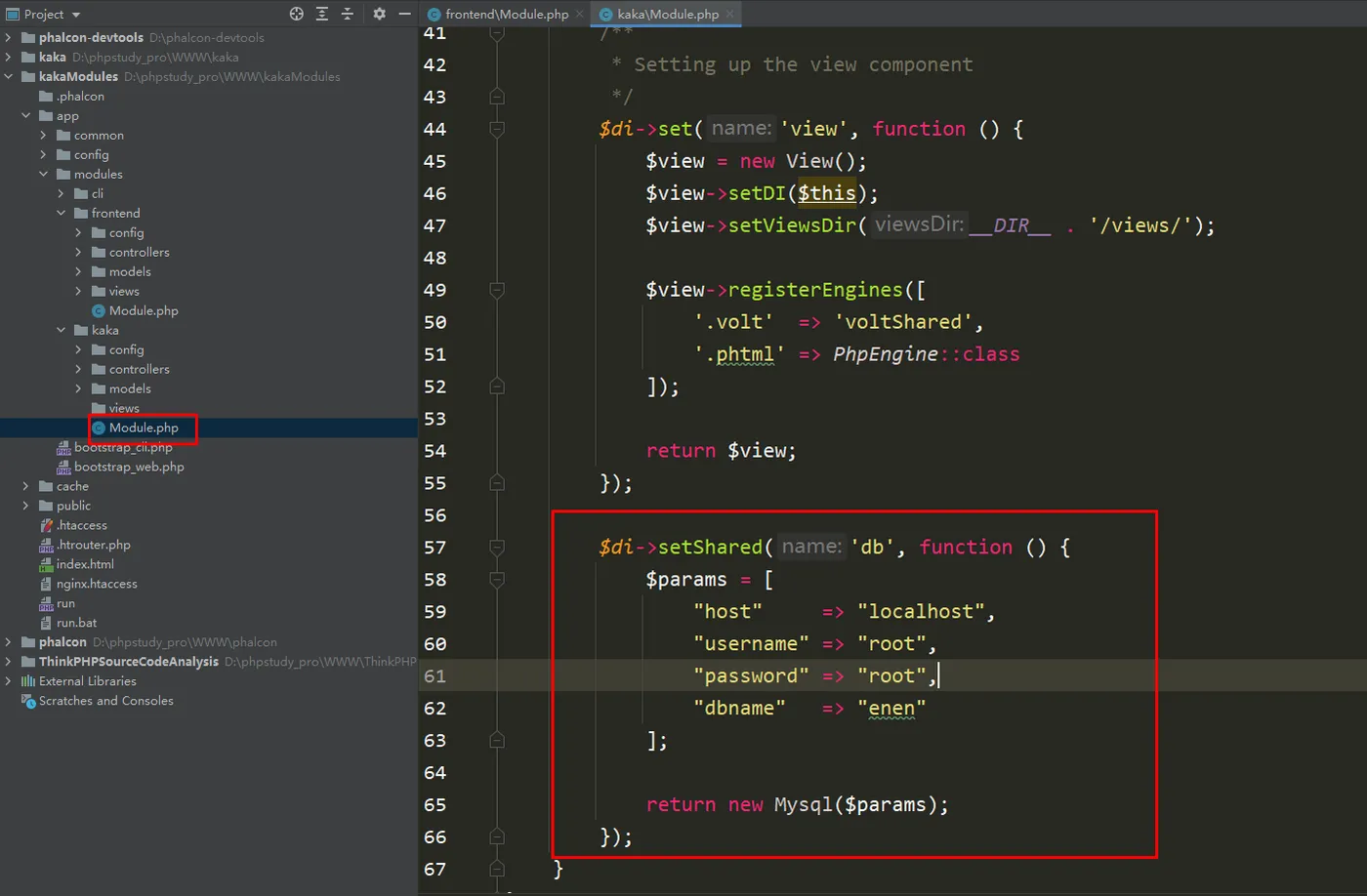Click the index.html file icon
This screenshot has height=896, width=1367.
click(x=46, y=564)
